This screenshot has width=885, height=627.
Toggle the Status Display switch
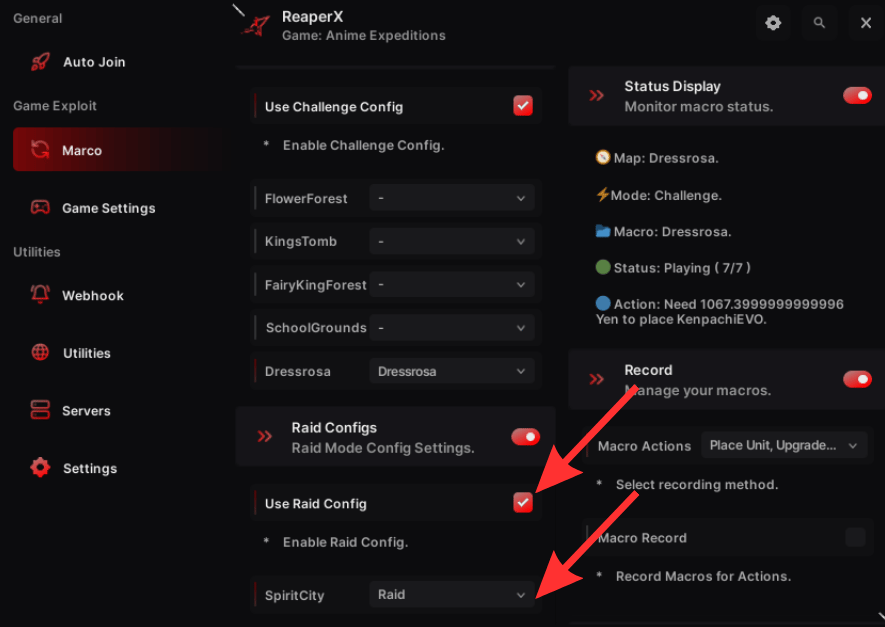pyautogui.click(x=857, y=95)
